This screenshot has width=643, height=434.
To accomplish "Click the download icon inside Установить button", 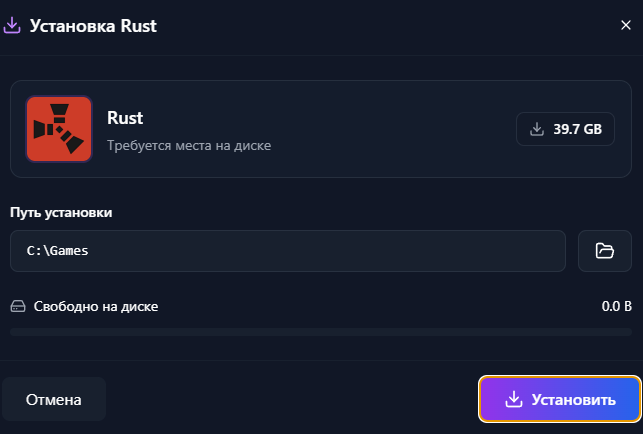I will click(513, 399).
